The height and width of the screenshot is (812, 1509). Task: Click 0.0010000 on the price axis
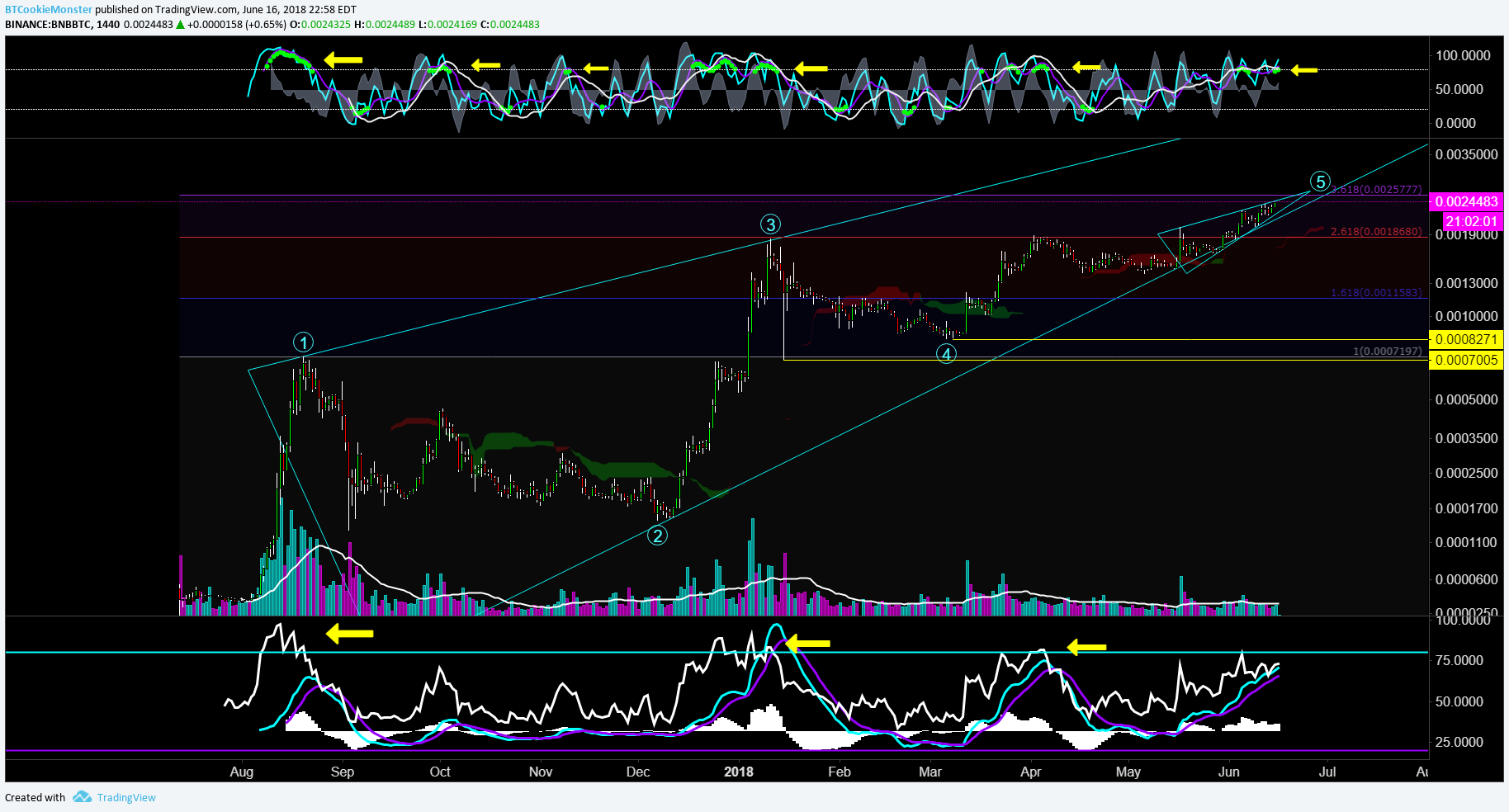pyautogui.click(x=1467, y=316)
